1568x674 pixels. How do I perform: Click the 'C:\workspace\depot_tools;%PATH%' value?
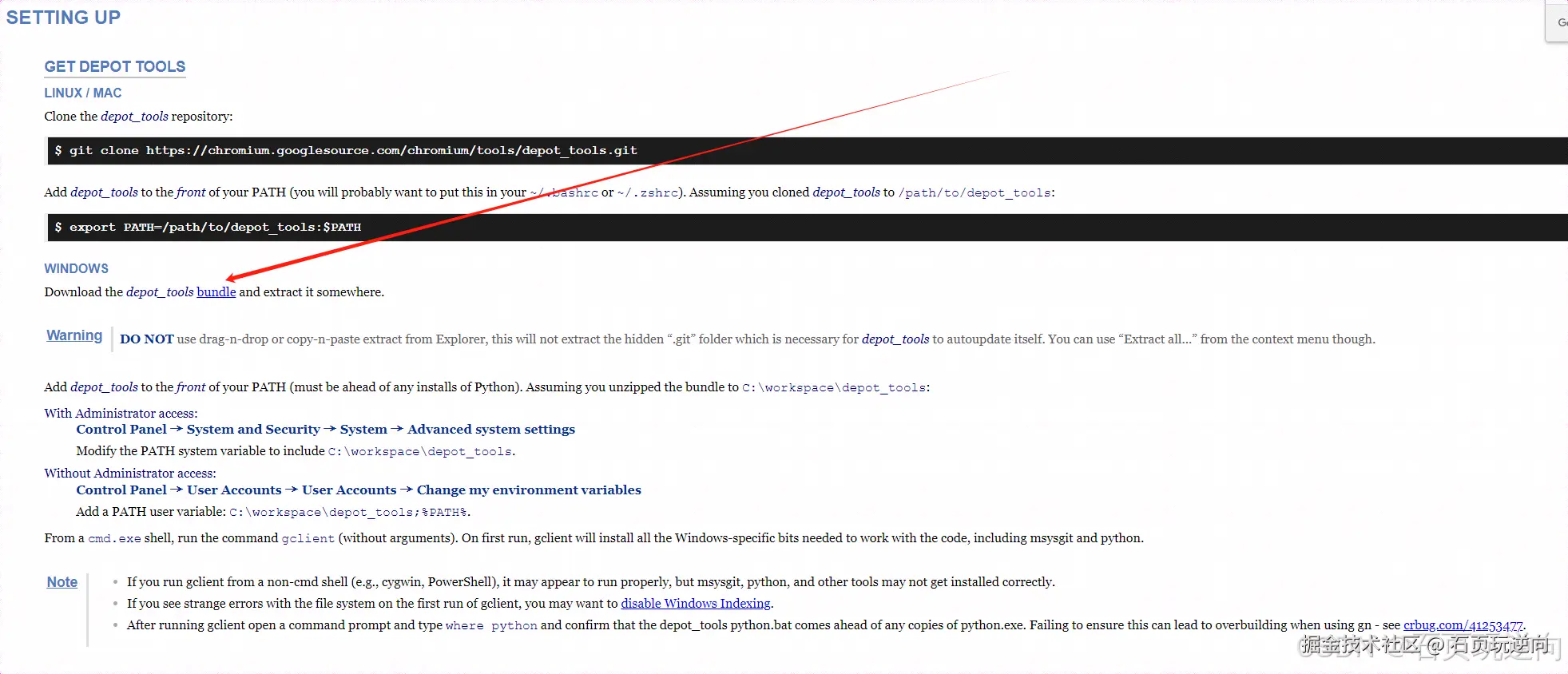point(348,513)
